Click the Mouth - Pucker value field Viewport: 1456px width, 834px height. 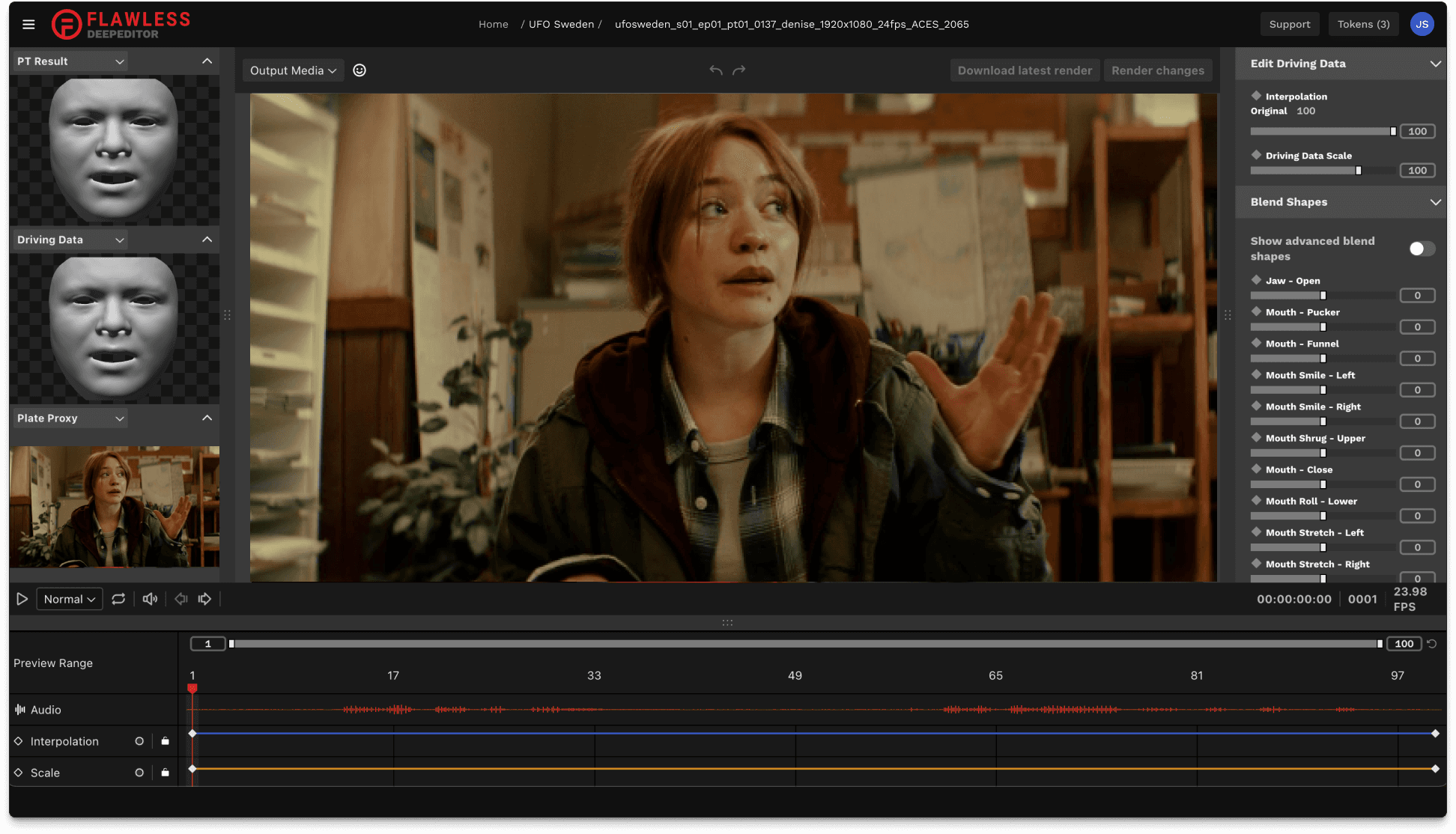1417,327
